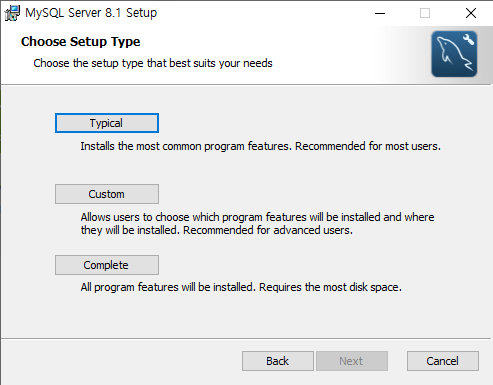The image size is (493, 385).
Task: Go Back to the previous step
Action: (278, 361)
